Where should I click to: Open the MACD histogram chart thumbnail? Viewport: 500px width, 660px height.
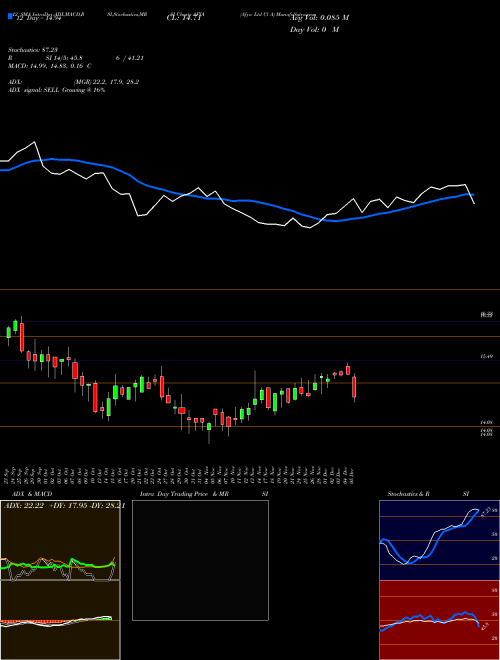tap(60, 620)
